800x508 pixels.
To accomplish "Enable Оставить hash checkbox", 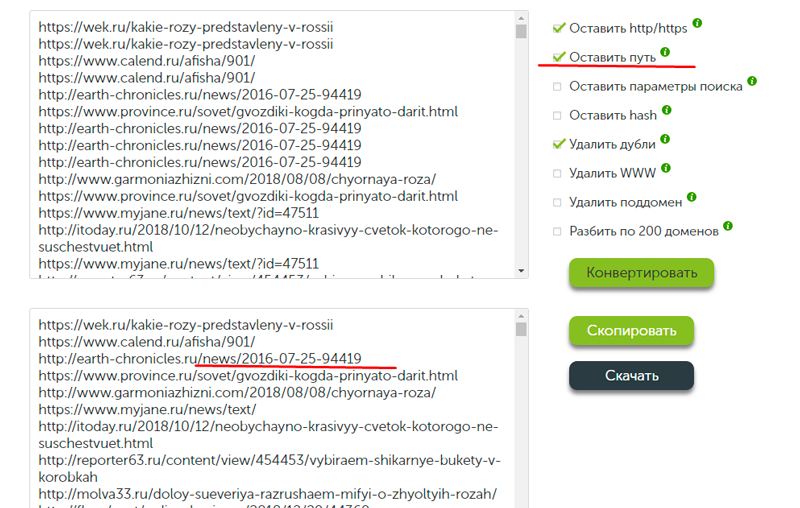I will coord(557,116).
